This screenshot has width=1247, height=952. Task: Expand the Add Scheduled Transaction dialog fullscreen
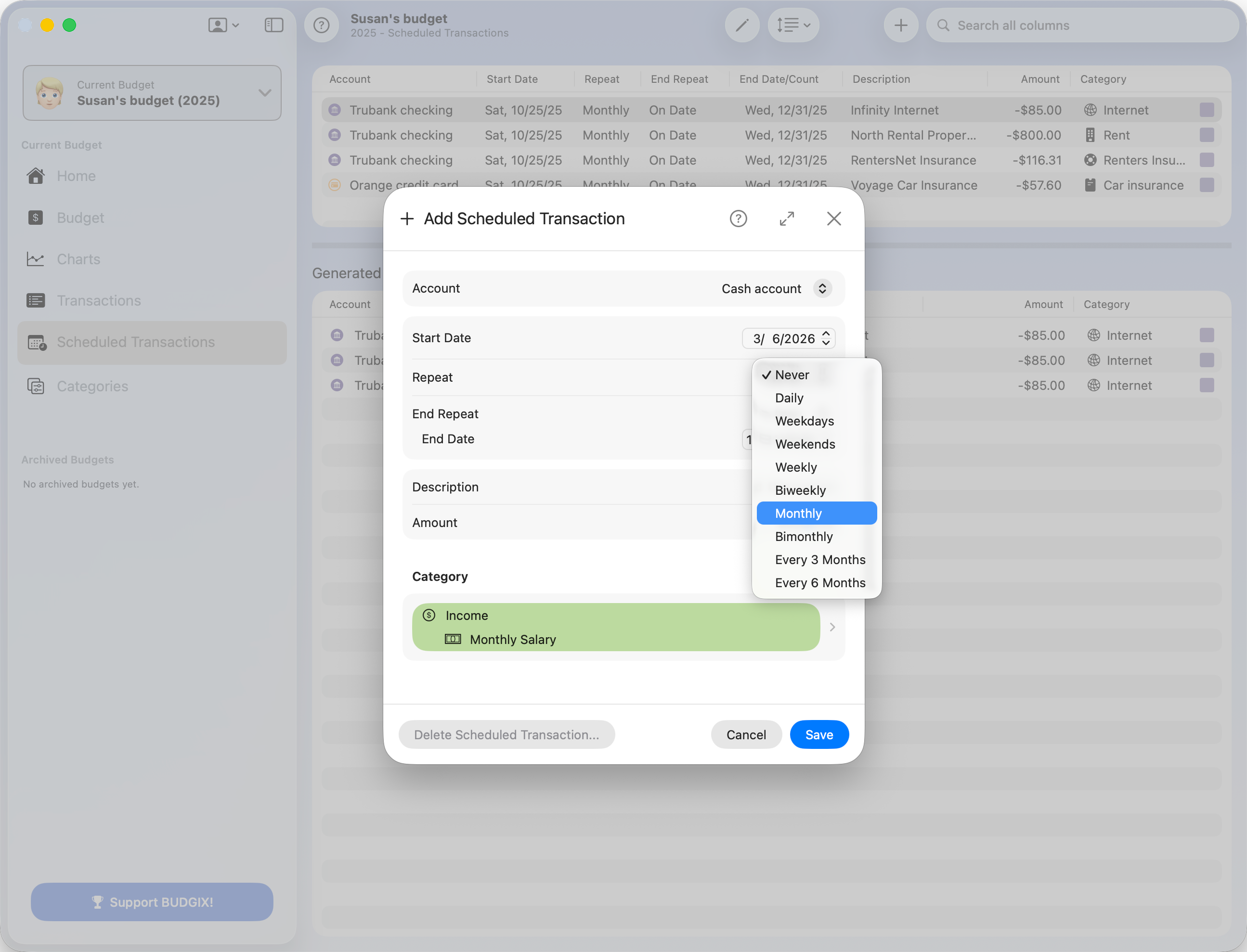(x=787, y=218)
